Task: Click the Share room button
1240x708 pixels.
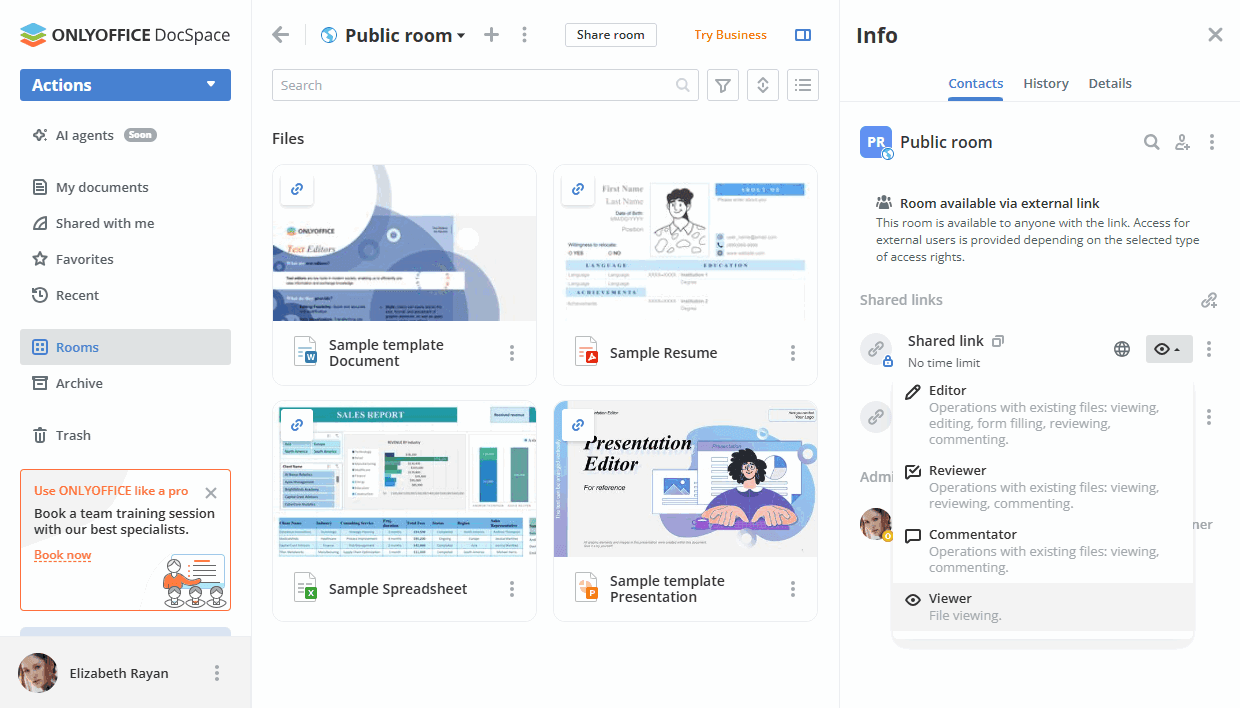Action: [610, 35]
